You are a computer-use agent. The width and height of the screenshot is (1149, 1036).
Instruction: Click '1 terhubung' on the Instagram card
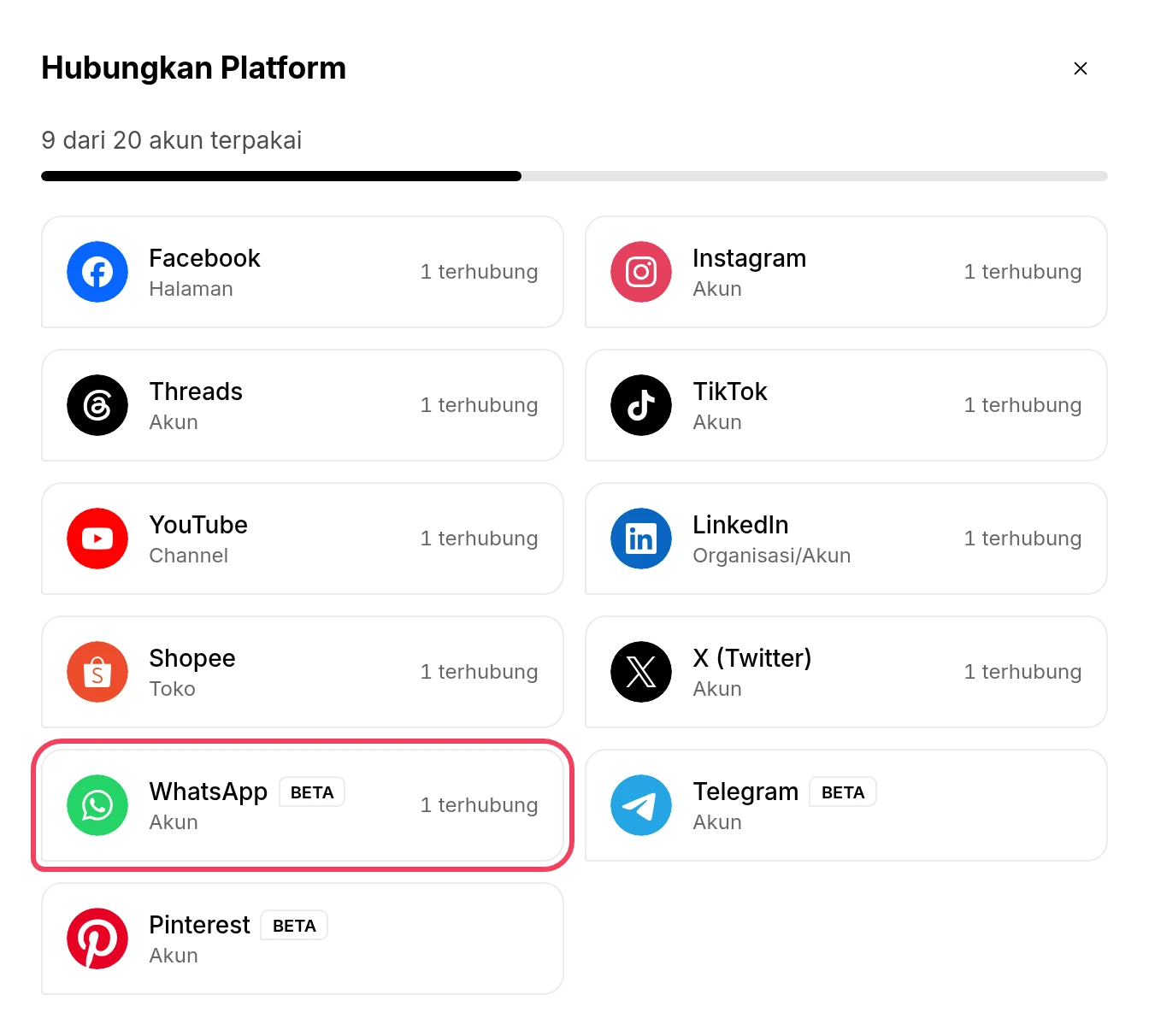(x=1022, y=272)
